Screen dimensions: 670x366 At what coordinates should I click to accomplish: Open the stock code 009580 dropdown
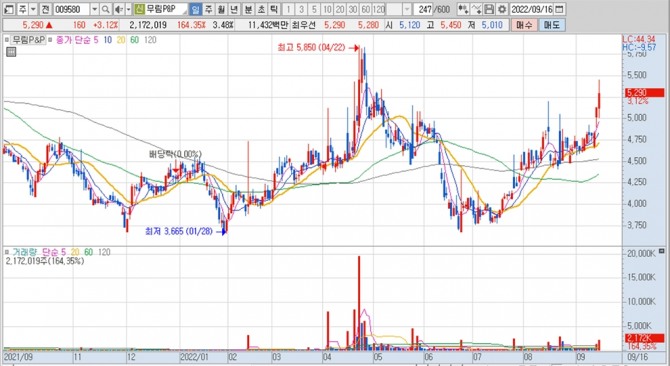coord(94,9)
